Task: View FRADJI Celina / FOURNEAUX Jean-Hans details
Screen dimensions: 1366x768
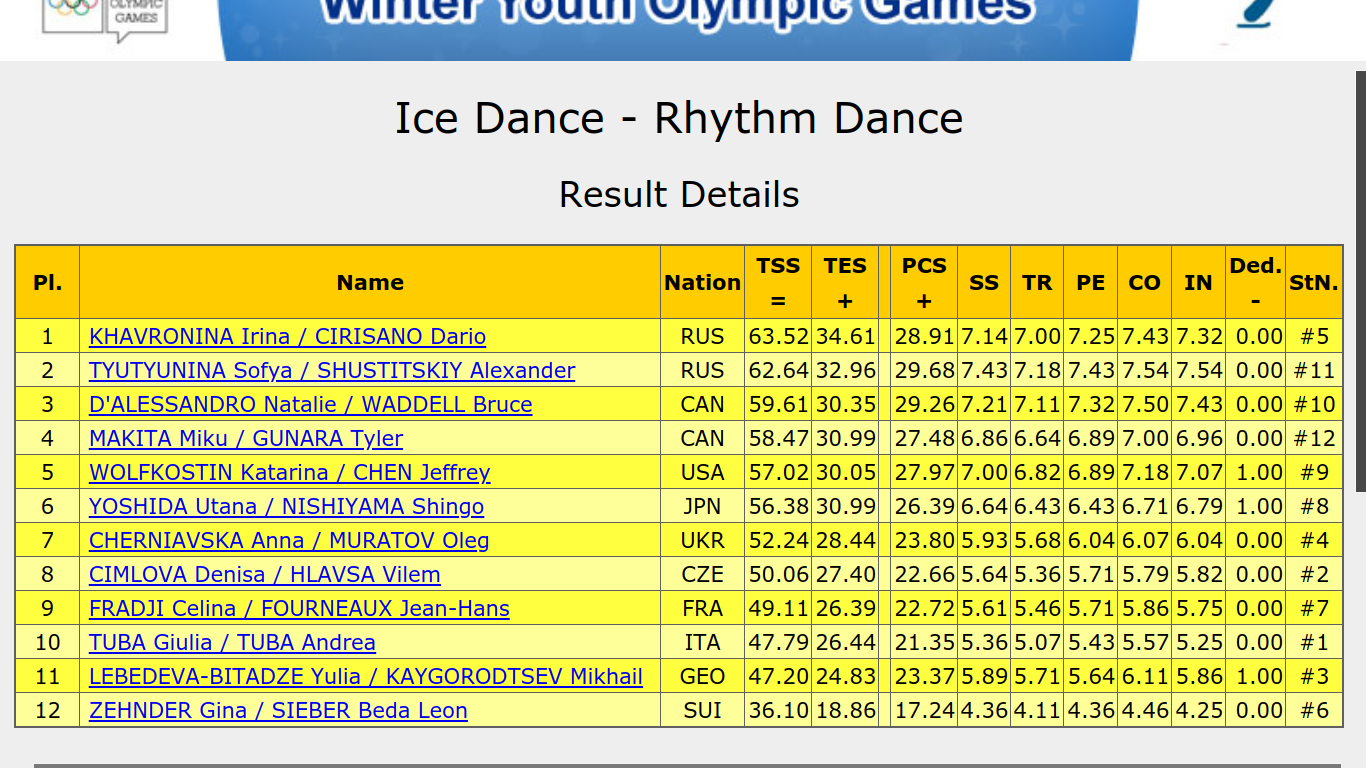Action: point(299,608)
